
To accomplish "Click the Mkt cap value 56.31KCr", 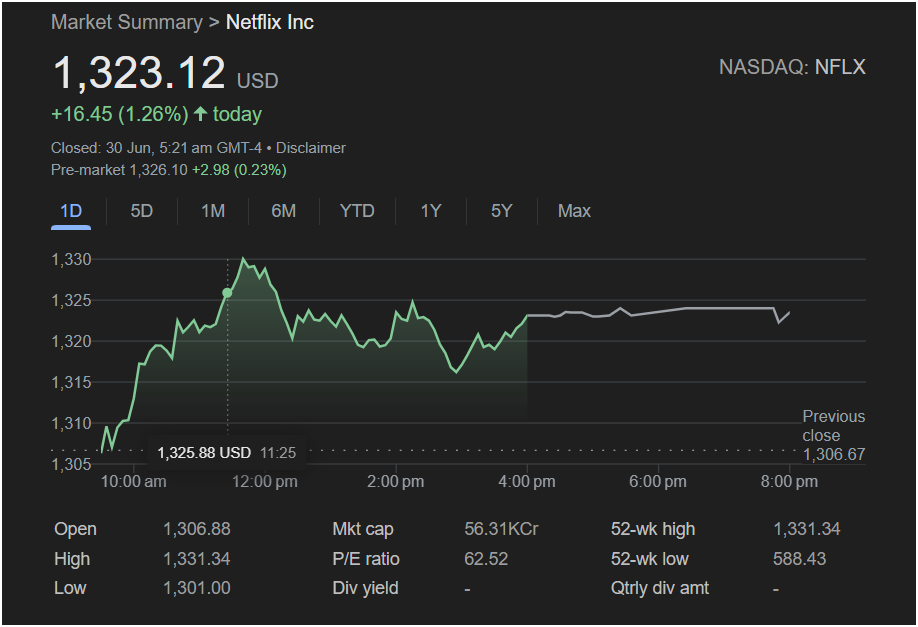I will point(501,529).
